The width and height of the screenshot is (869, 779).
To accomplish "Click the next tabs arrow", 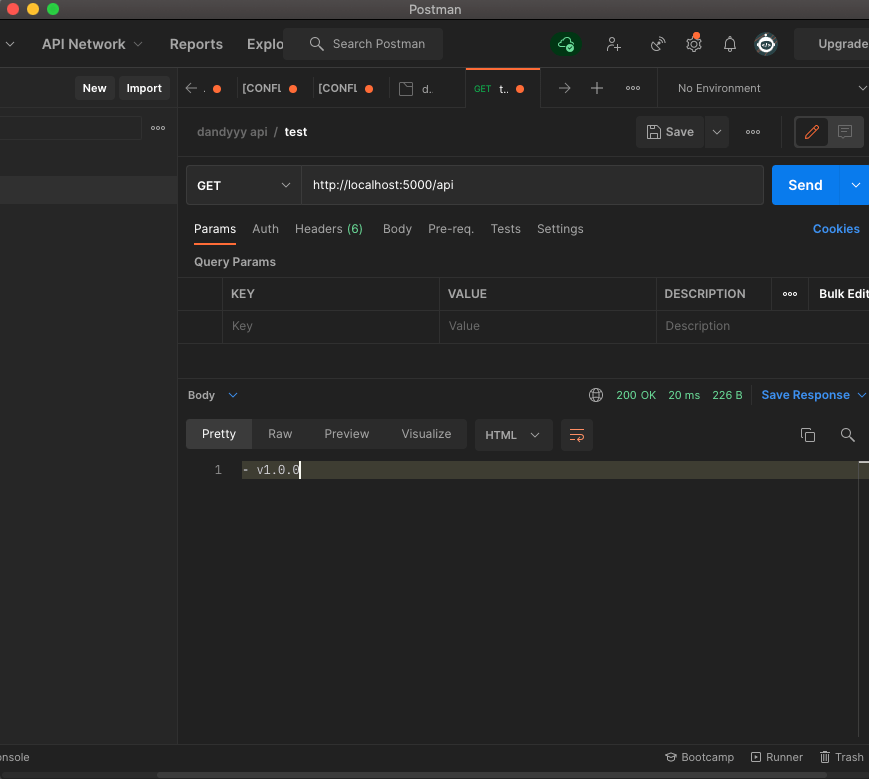I will (x=564, y=88).
